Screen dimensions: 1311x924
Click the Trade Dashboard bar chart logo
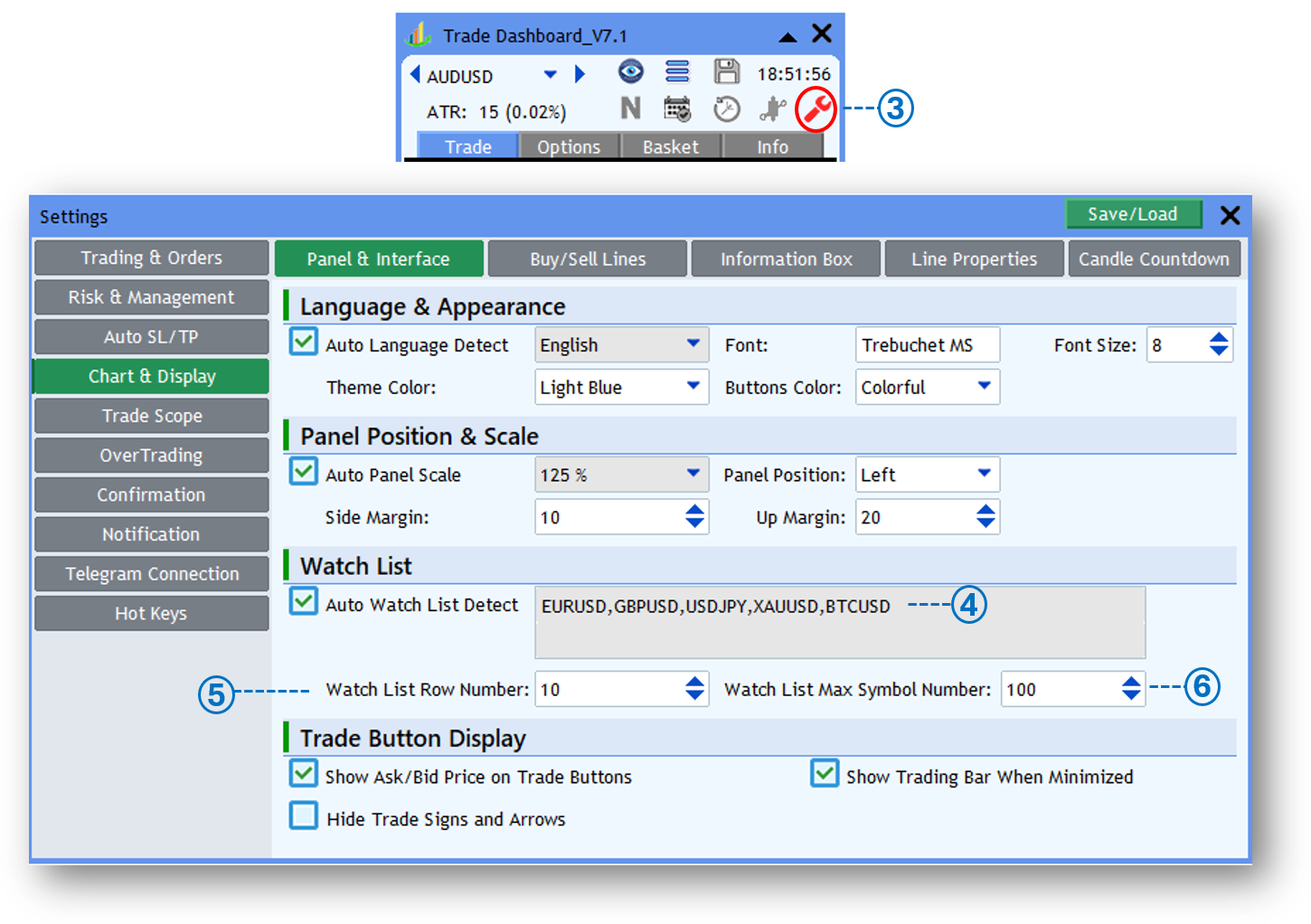[419, 34]
